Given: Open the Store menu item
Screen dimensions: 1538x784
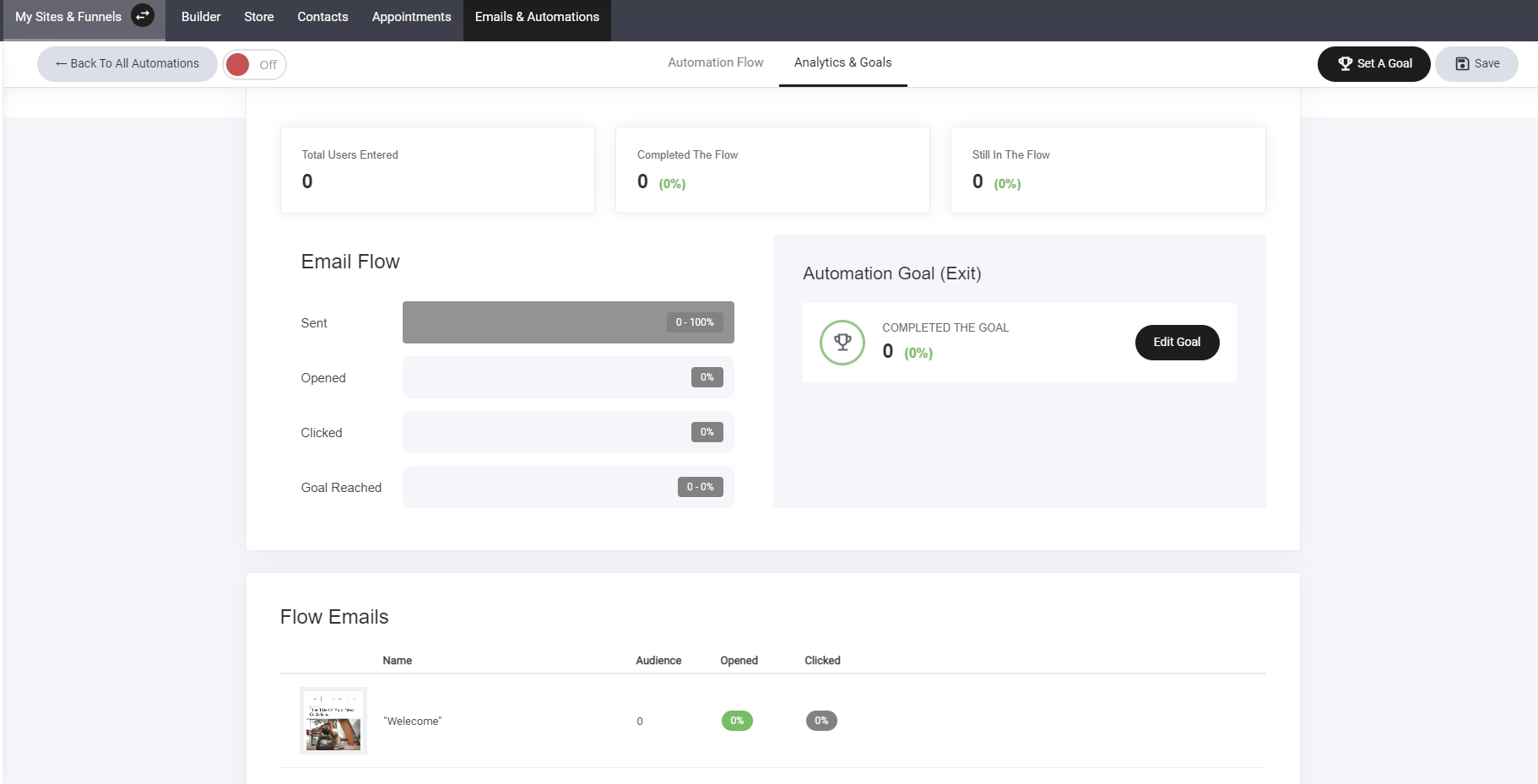Looking at the screenshot, I should [x=258, y=17].
